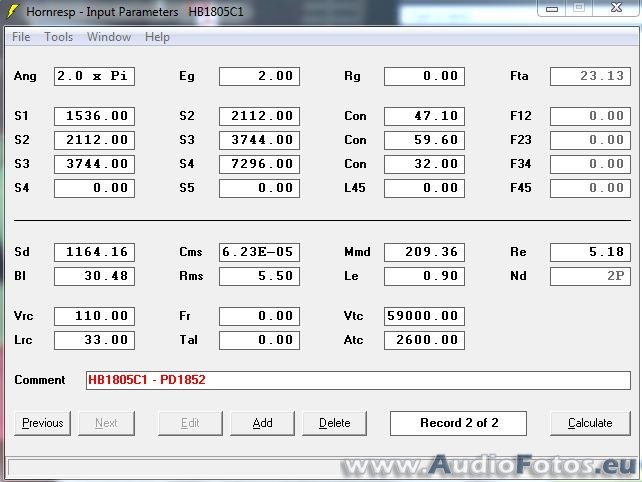Click the Cms field with 6.23E-05
Viewport: 642px width, 482px height.
(x=259, y=252)
